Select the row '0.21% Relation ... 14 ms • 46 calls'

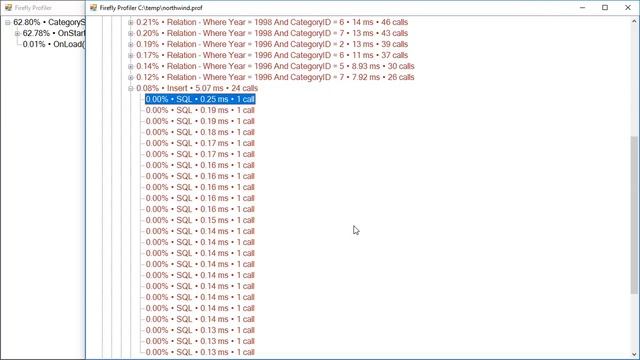coord(272,22)
